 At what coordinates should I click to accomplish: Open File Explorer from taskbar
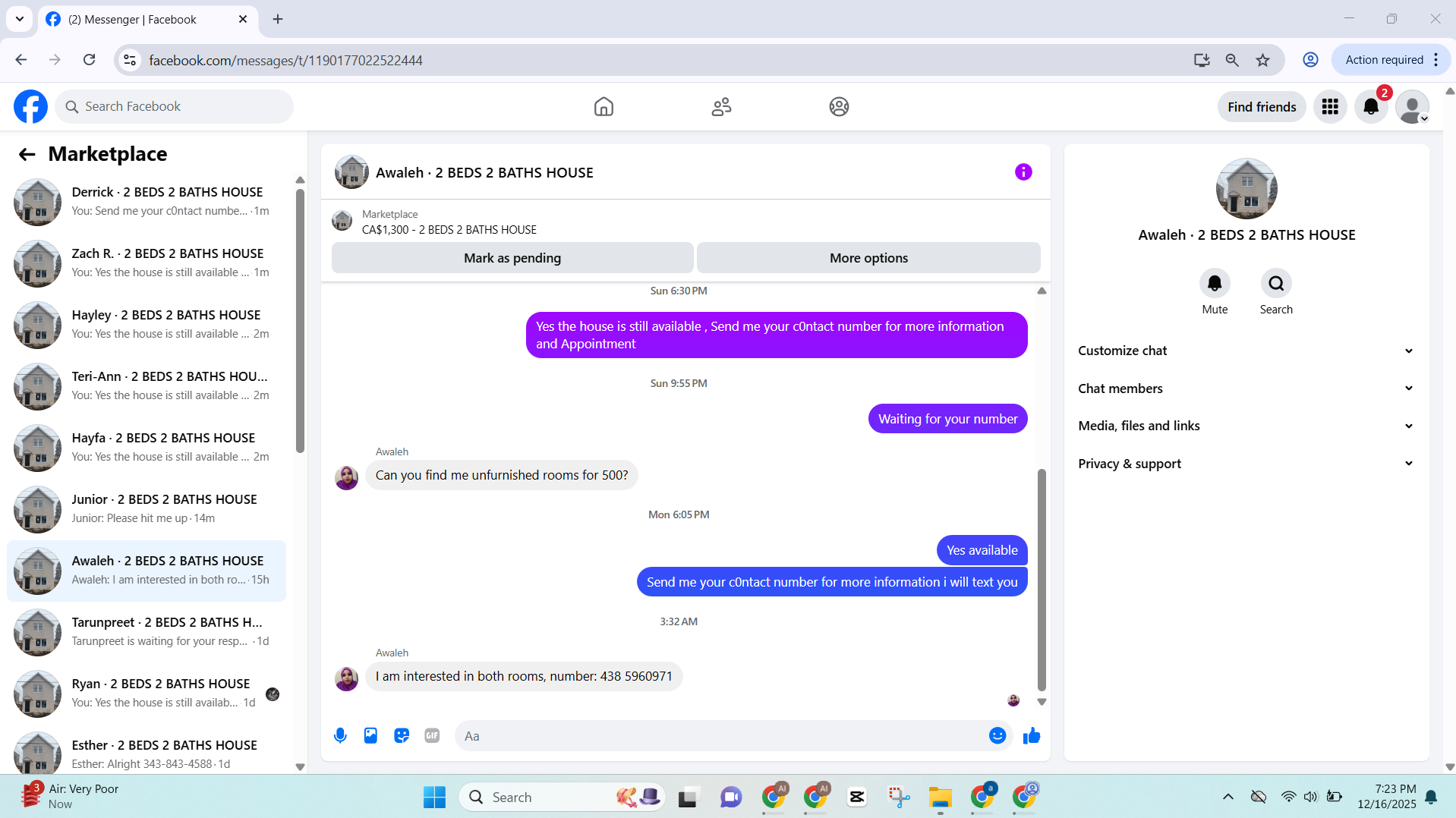click(940, 797)
